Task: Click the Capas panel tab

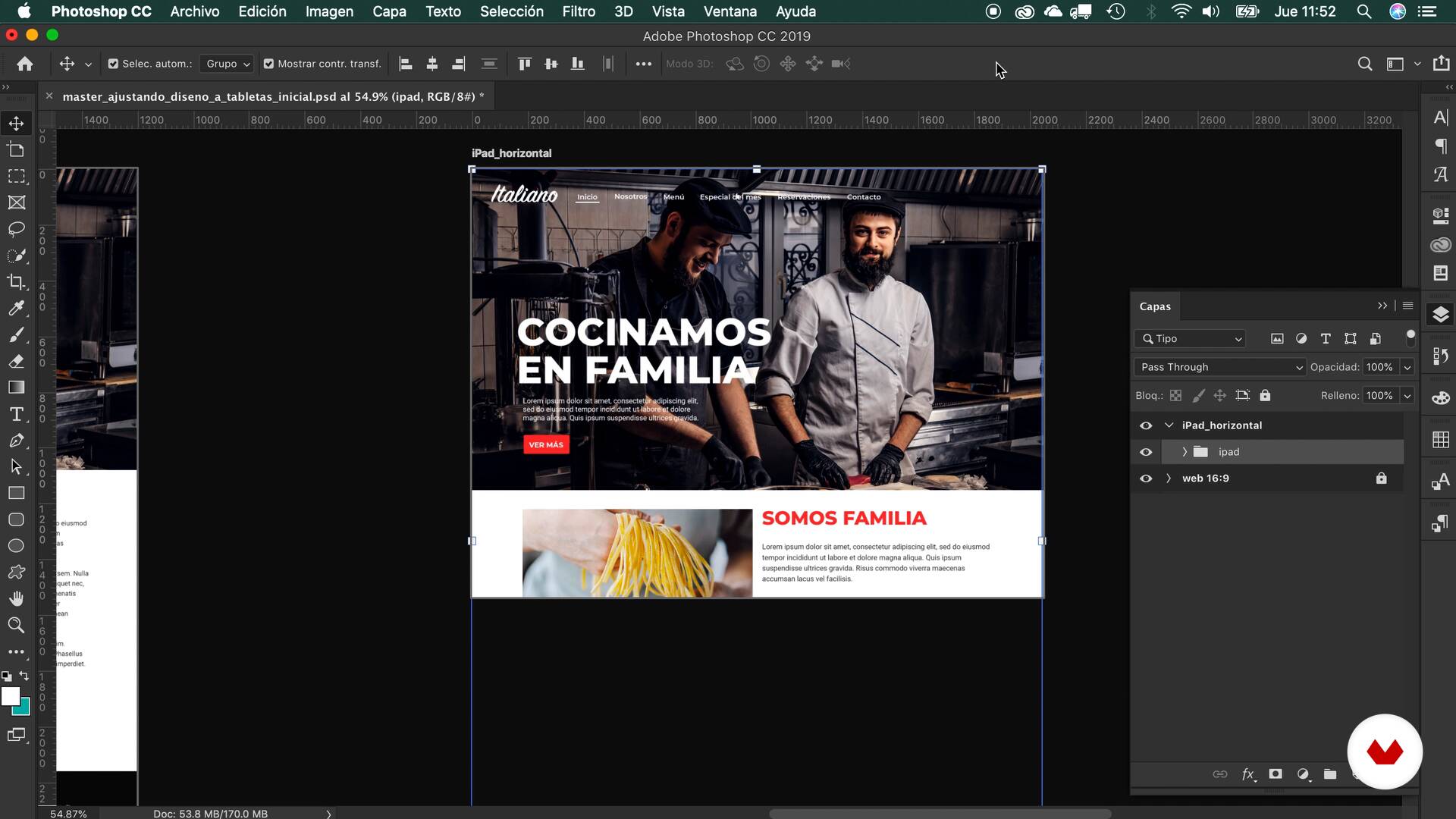Action: (1154, 306)
